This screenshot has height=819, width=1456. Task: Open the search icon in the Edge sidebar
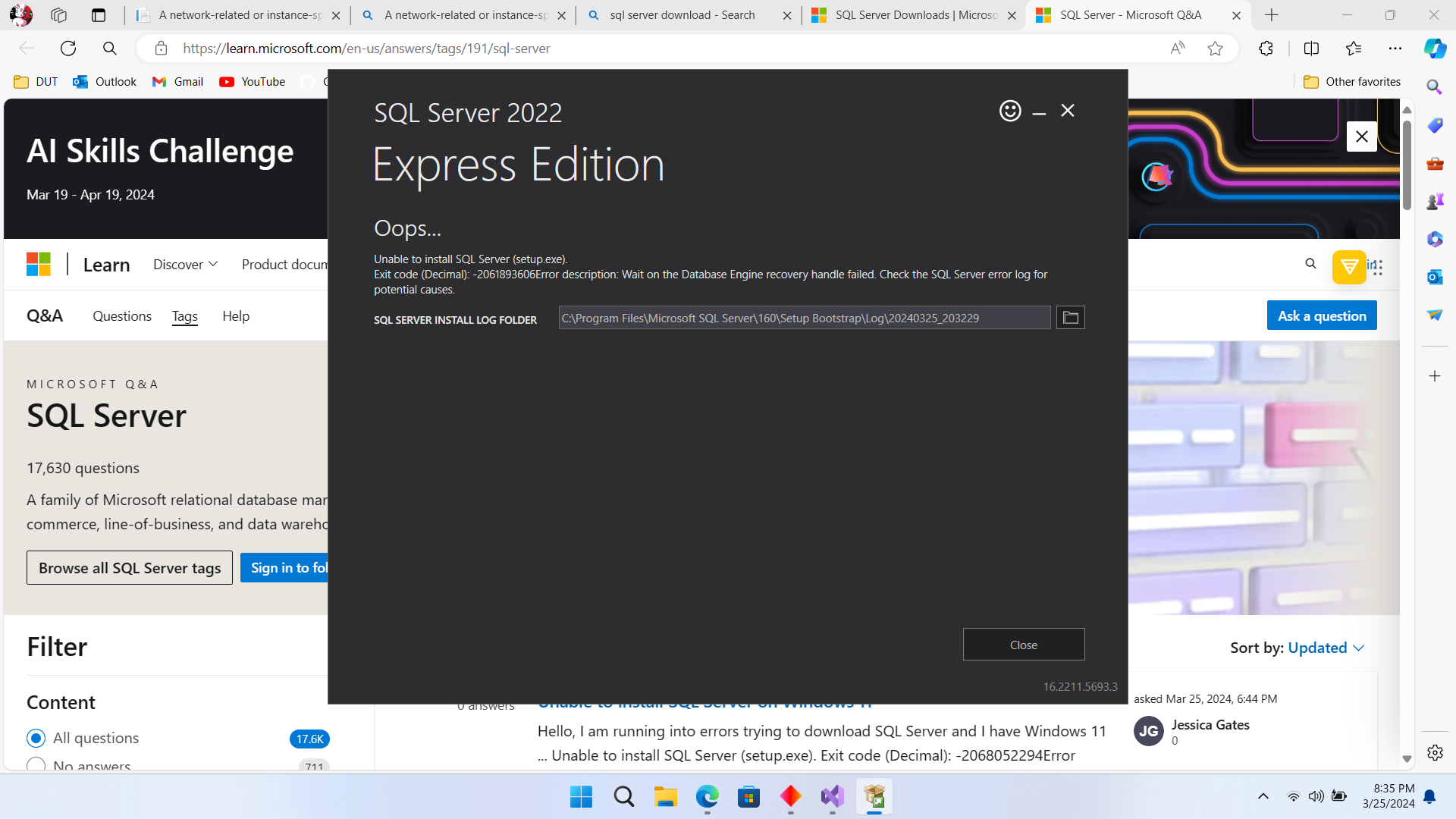1434,86
